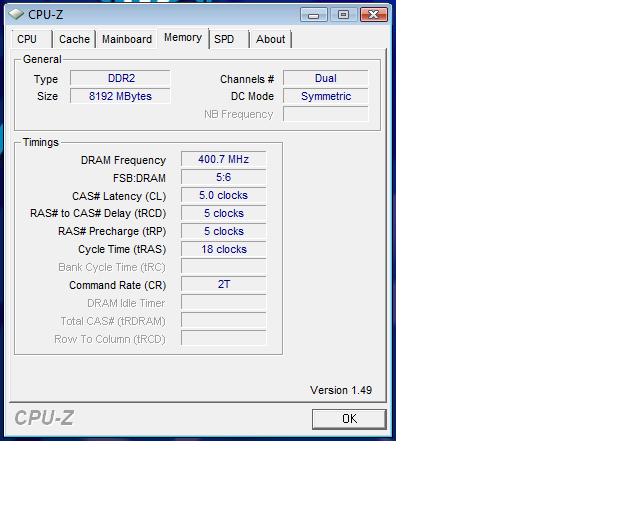This screenshot has height=512, width=640.
Task: Minimize the CPU-Z window
Action: 313,15
